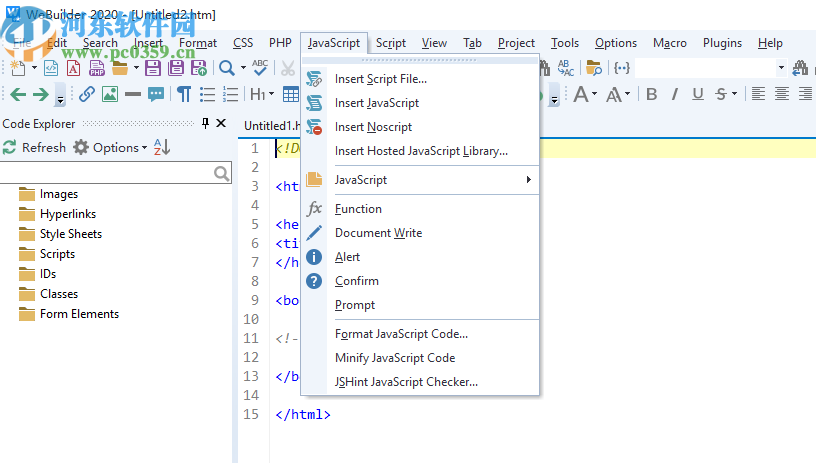The image size is (816, 463).
Task: Open the heading H1 dropdown
Action: [x=261, y=95]
